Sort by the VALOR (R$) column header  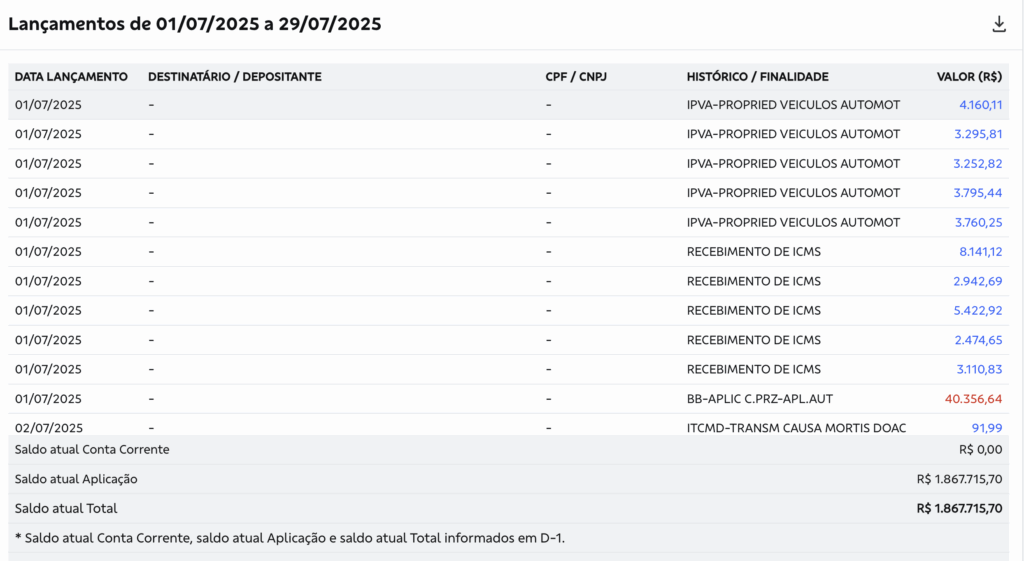969,77
